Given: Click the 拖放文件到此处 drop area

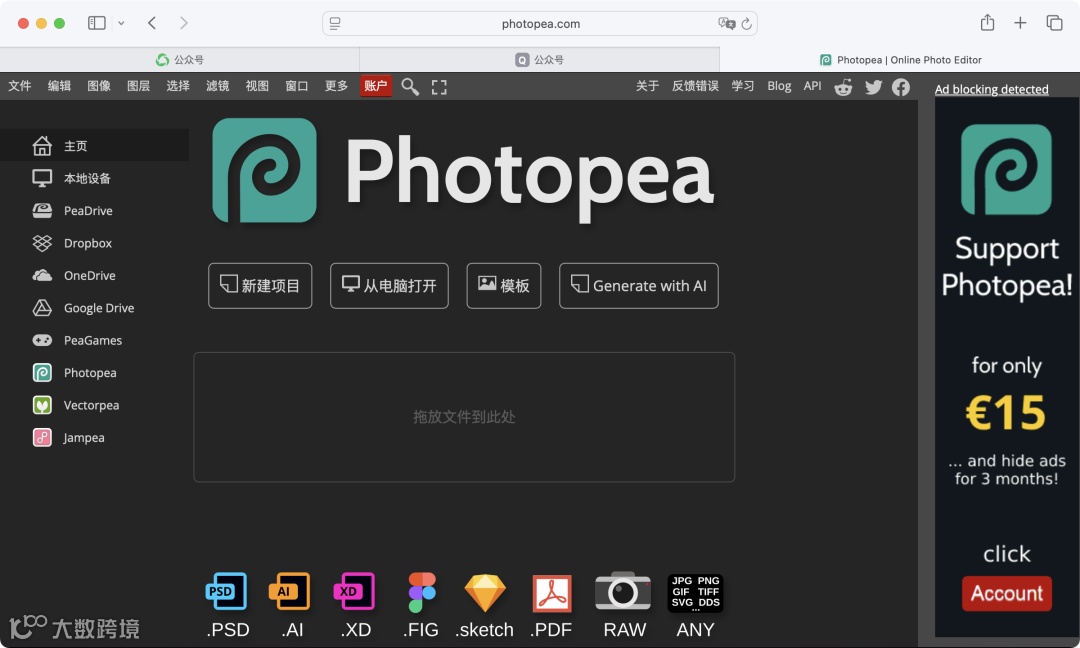Looking at the screenshot, I should [464, 417].
